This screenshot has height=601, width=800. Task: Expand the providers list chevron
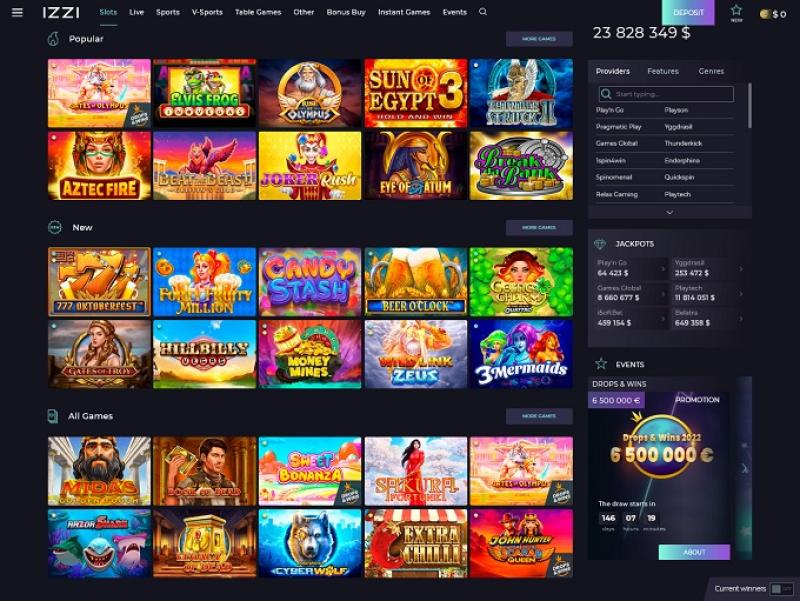[670, 212]
